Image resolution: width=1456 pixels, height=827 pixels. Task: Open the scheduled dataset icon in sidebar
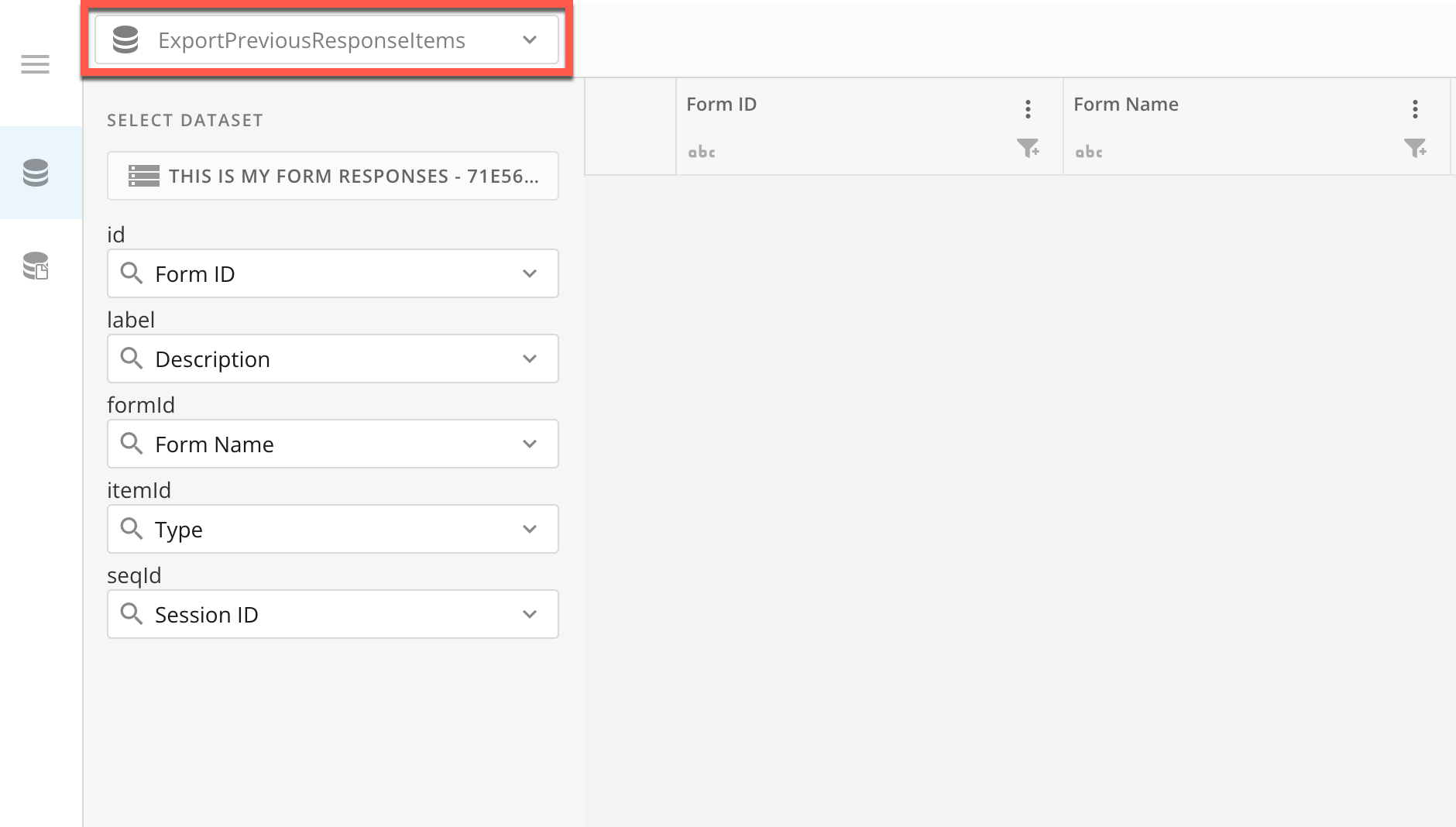(x=34, y=267)
